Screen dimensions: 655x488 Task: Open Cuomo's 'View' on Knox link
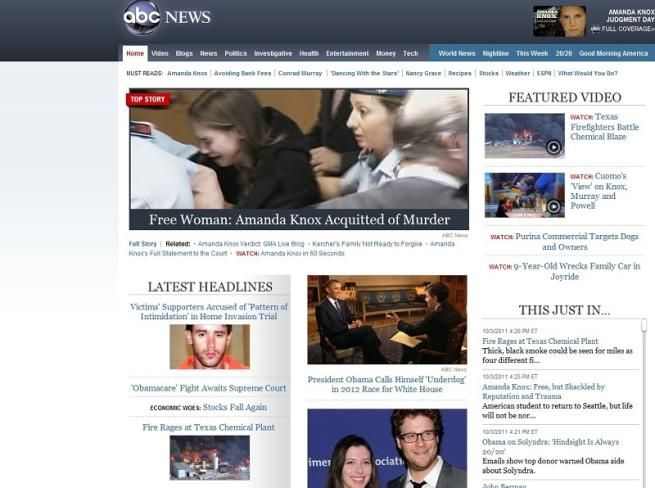[x=598, y=191]
